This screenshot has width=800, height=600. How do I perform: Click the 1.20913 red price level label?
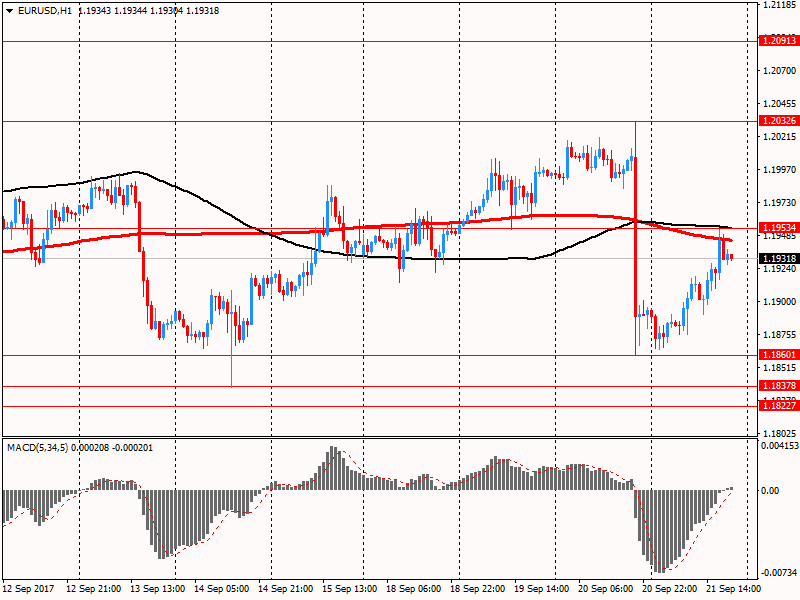coord(779,40)
